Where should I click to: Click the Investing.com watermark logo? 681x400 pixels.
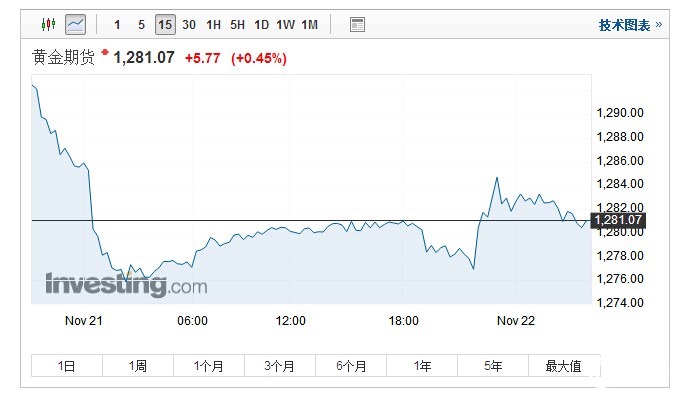pos(125,285)
